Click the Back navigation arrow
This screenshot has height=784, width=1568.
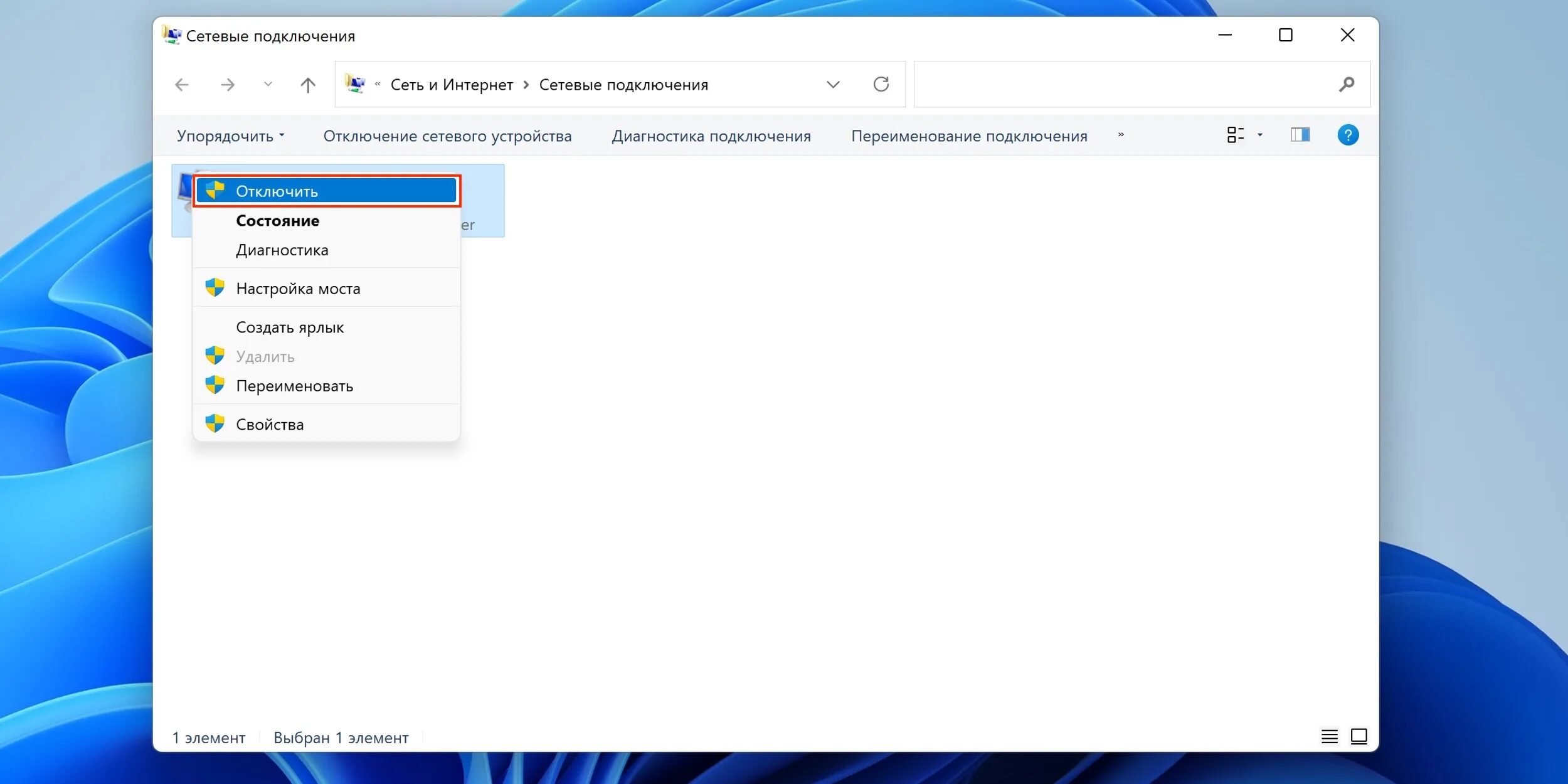click(182, 85)
